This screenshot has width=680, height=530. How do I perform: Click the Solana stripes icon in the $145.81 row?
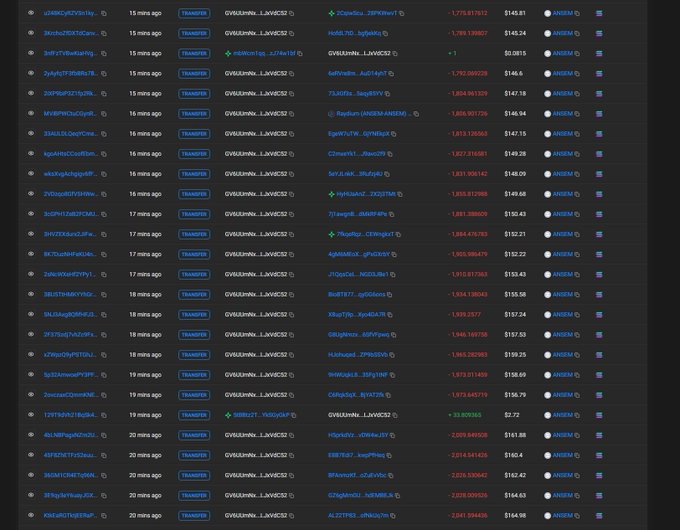[599, 13]
